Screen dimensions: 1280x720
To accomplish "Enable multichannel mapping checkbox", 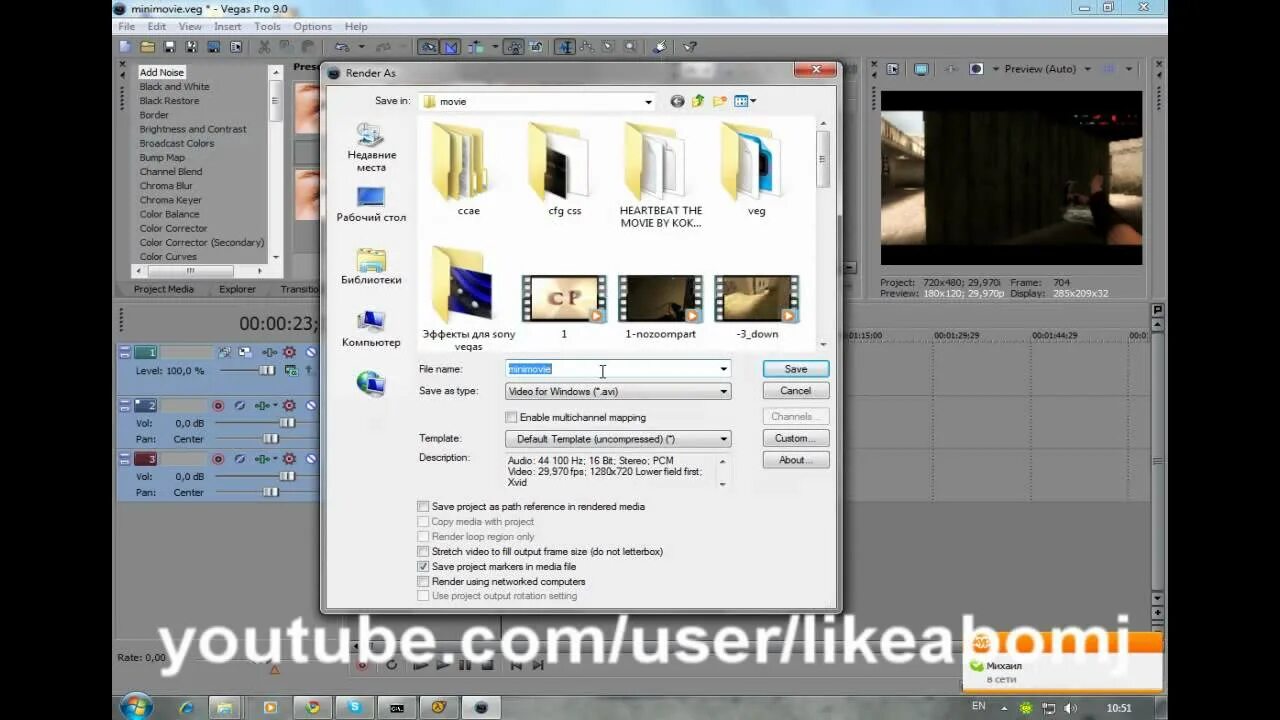I will 512,417.
